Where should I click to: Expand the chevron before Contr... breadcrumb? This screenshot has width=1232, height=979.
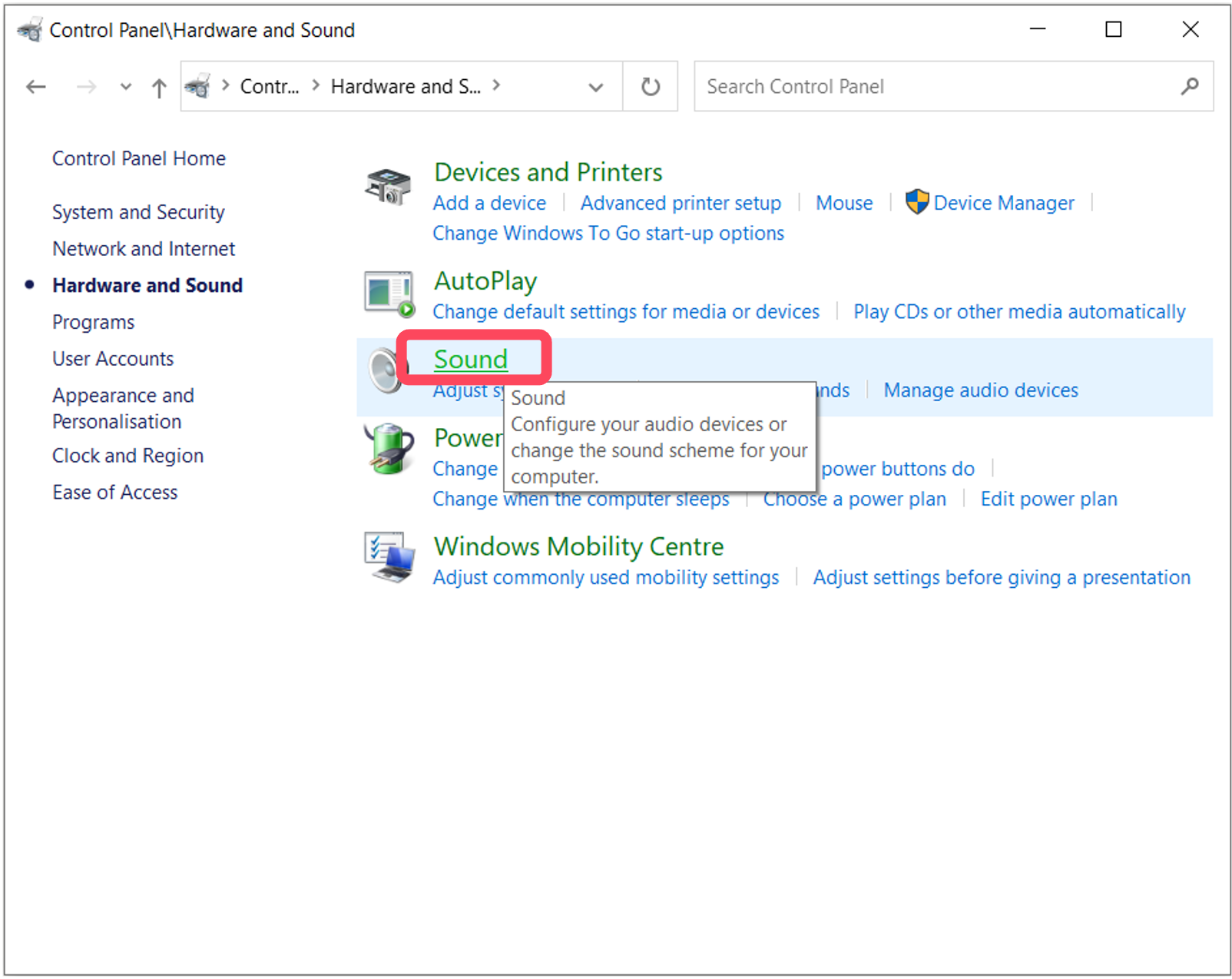click(x=226, y=85)
